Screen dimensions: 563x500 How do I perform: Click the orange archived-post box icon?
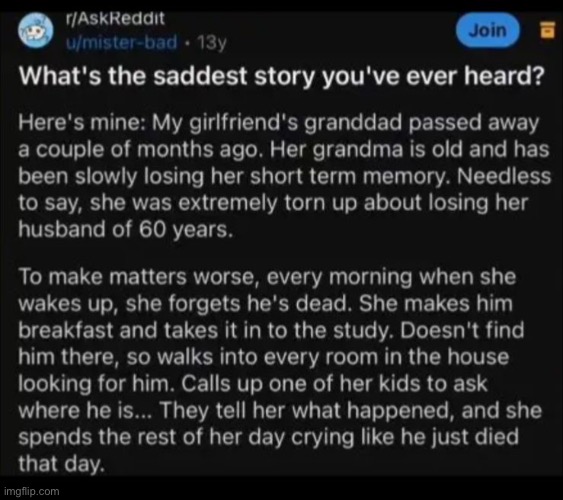click(x=547, y=29)
